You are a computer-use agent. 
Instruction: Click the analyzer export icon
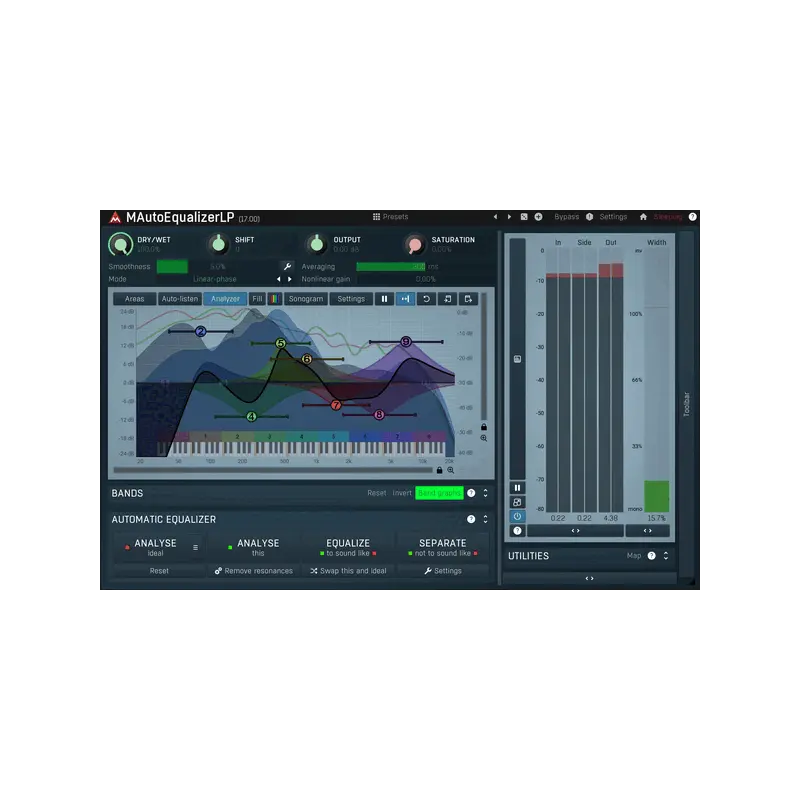click(x=468, y=299)
